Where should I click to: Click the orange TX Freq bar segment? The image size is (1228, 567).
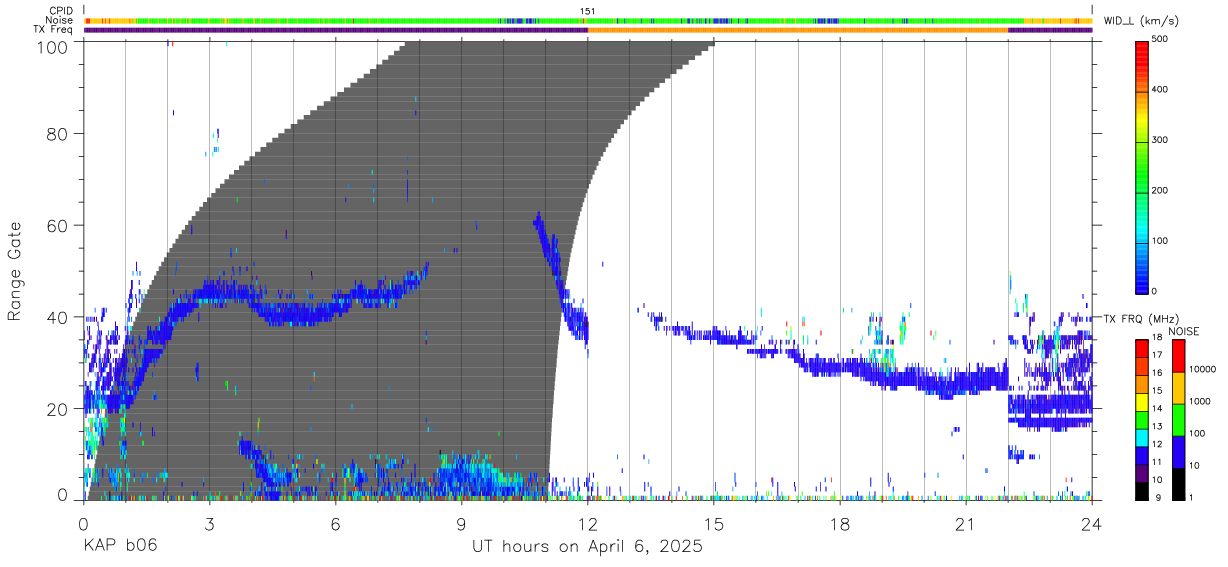coord(798,30)
